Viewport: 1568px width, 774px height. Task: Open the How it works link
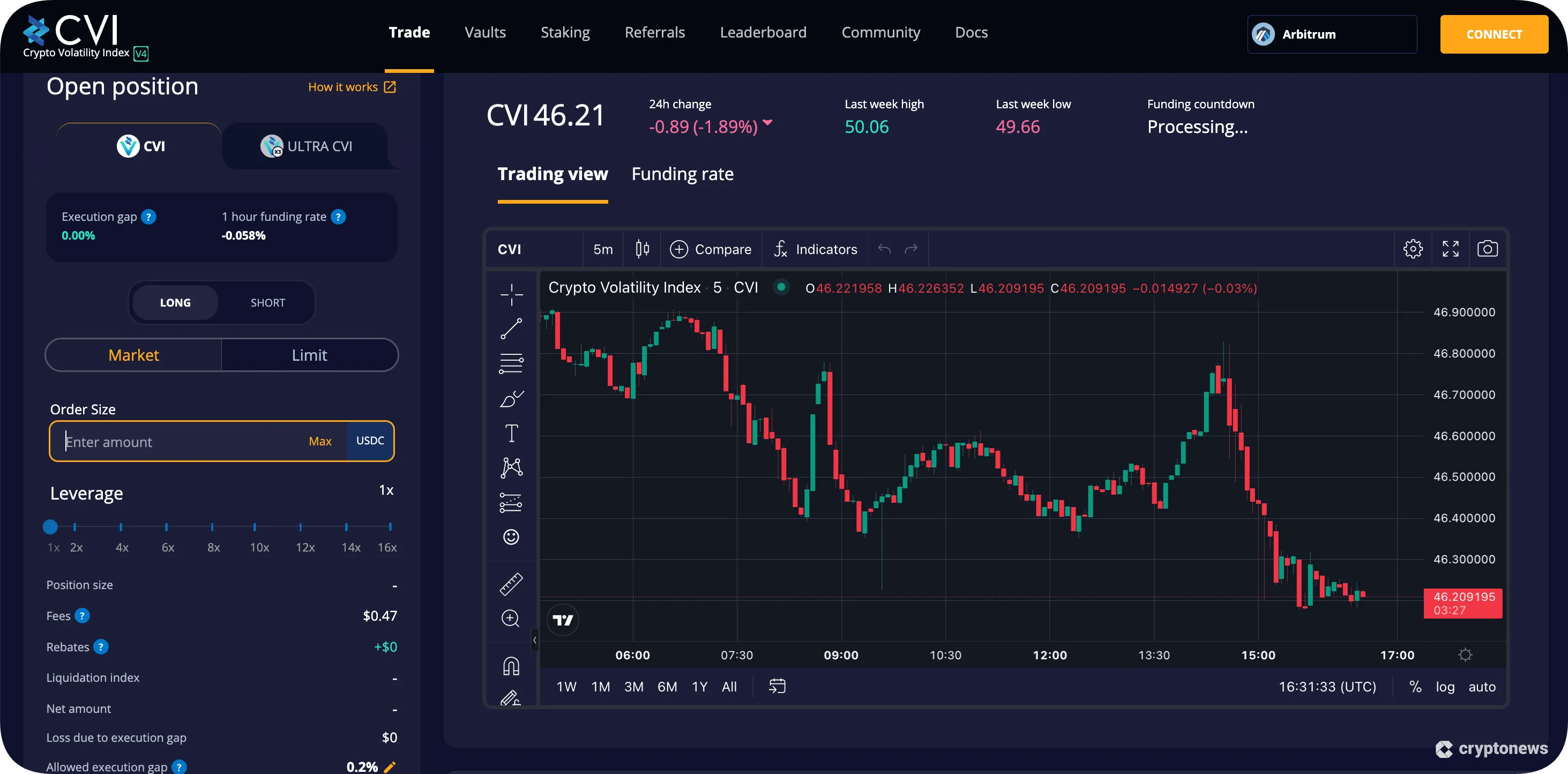352,87
